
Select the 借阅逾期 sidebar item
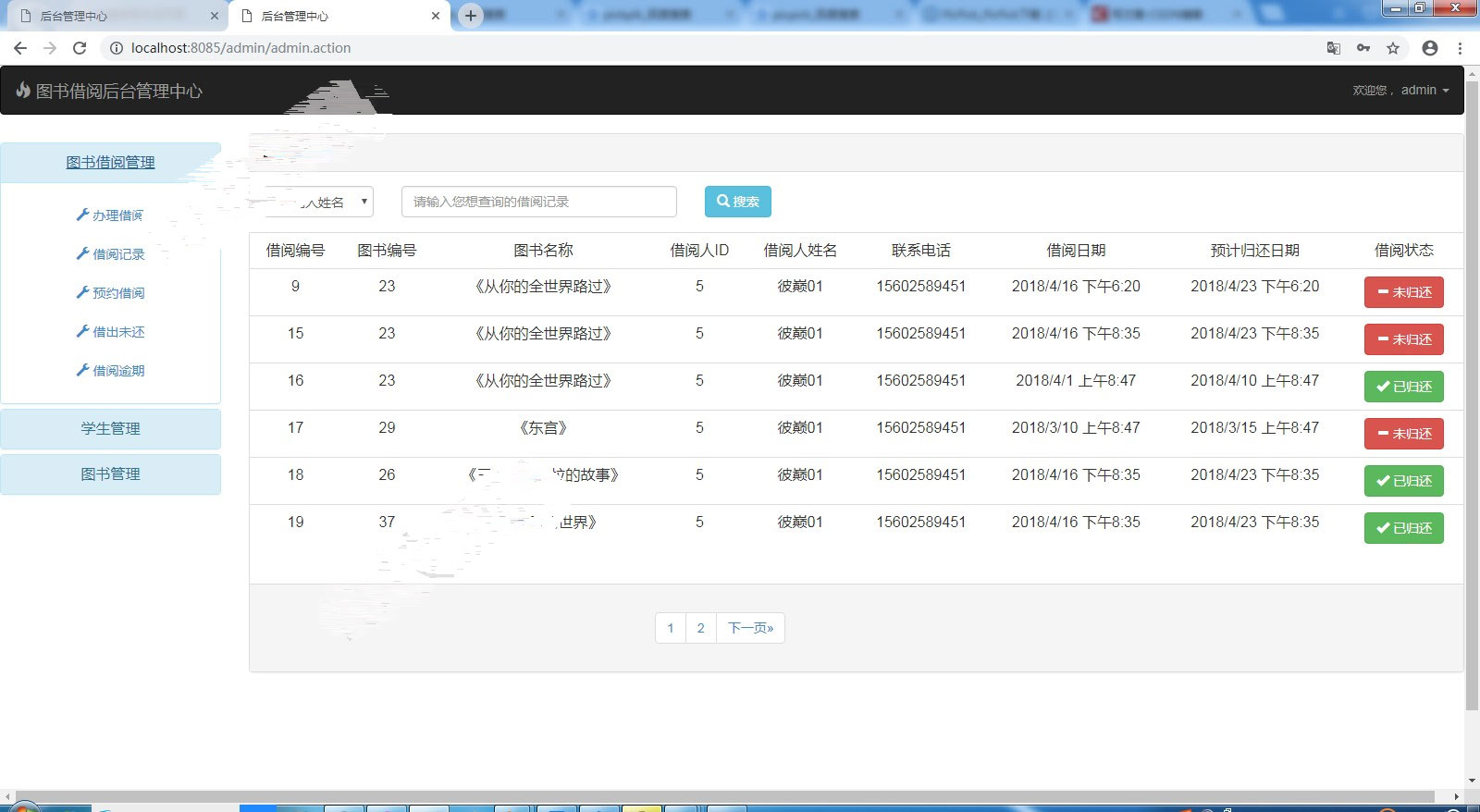pos(117,371)
